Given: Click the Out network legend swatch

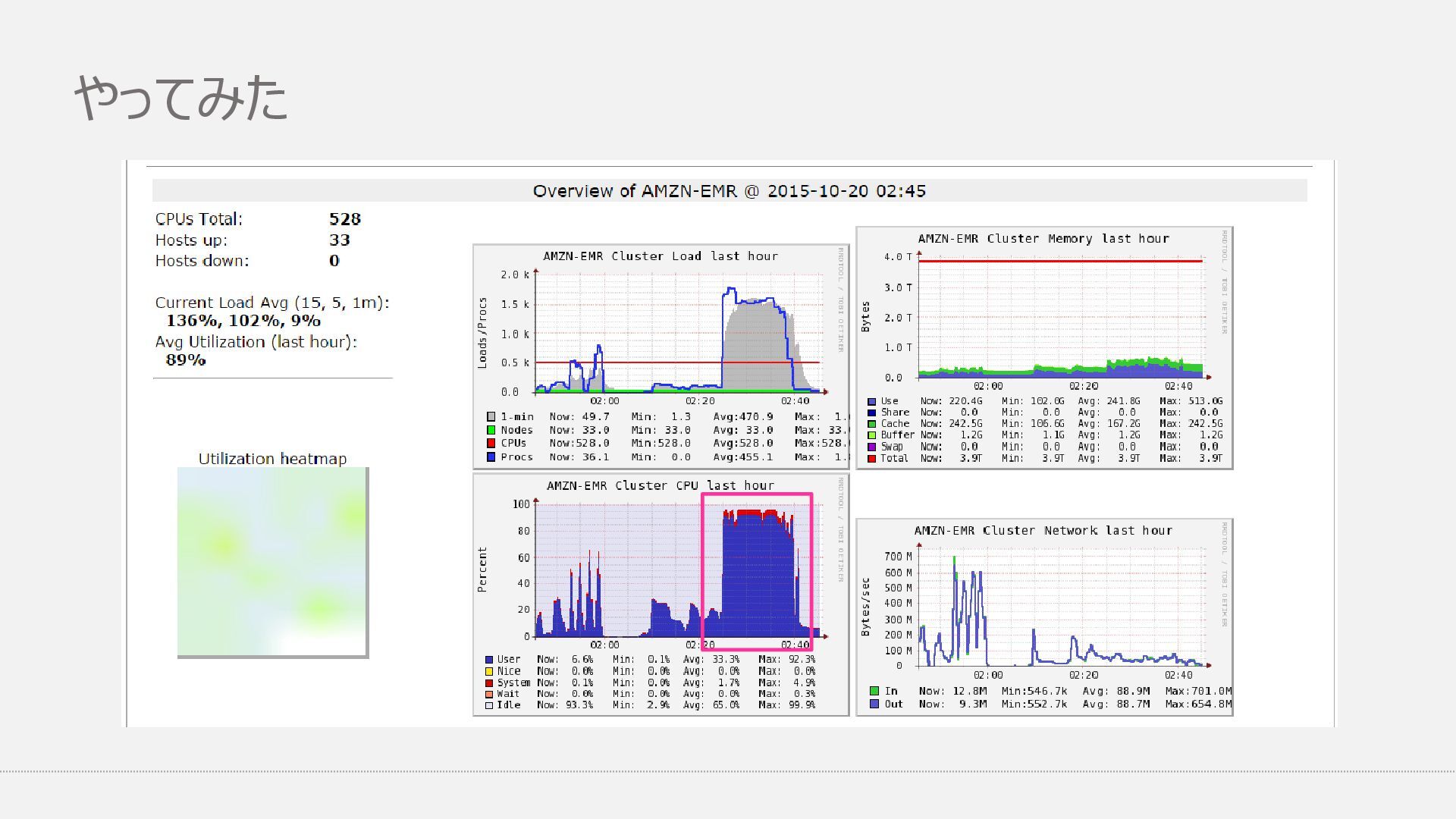Looking at the screenshot, I should pyautogui.click(x=874, y=704).
